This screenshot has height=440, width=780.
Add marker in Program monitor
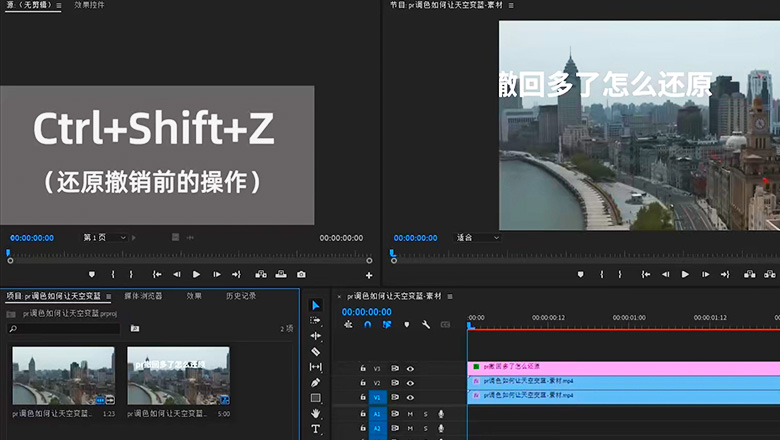[x=581, y=274]
